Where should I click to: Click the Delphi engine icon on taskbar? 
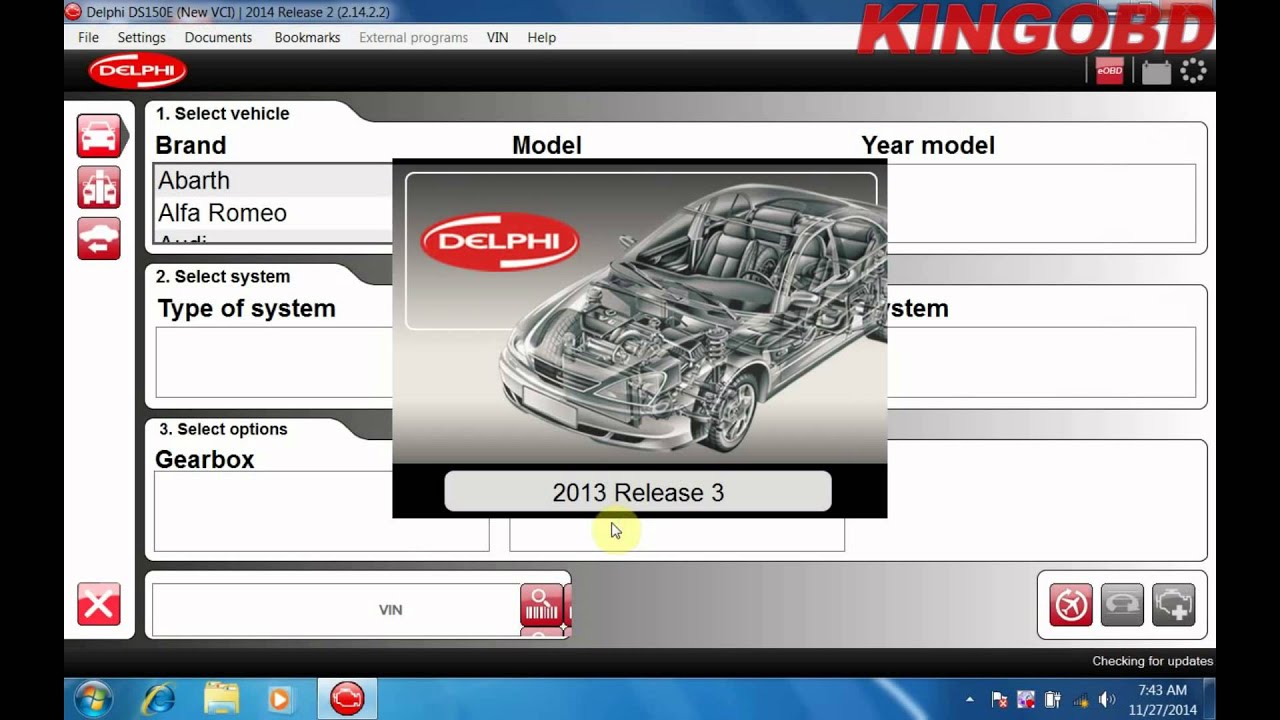tap(347, 698)
